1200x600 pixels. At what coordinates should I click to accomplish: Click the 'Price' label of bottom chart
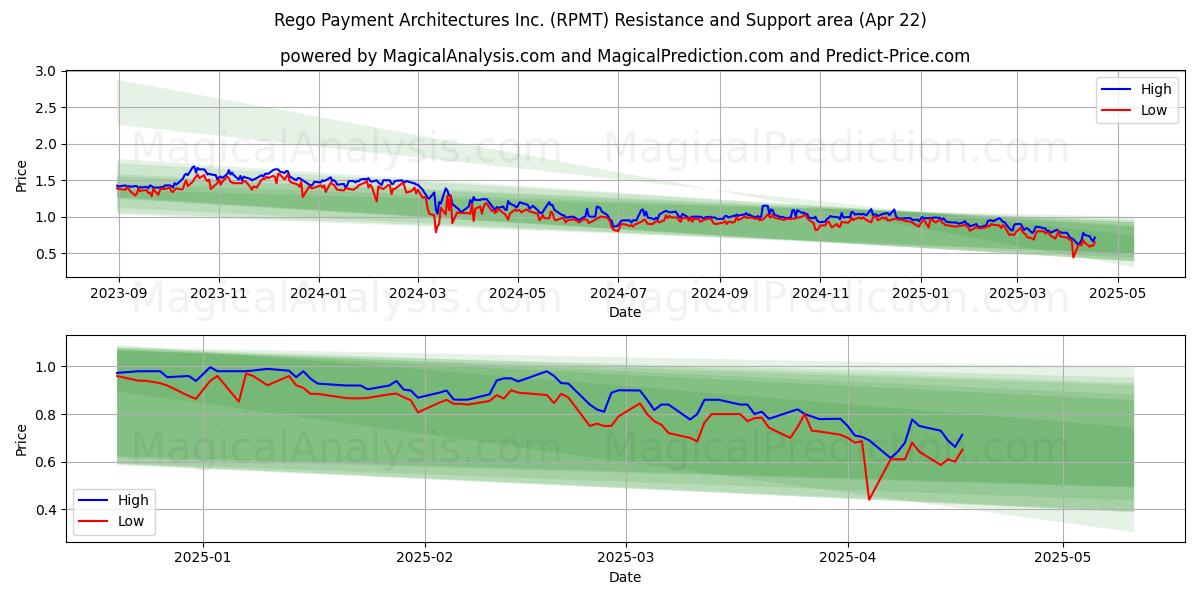tap(22, 439)
